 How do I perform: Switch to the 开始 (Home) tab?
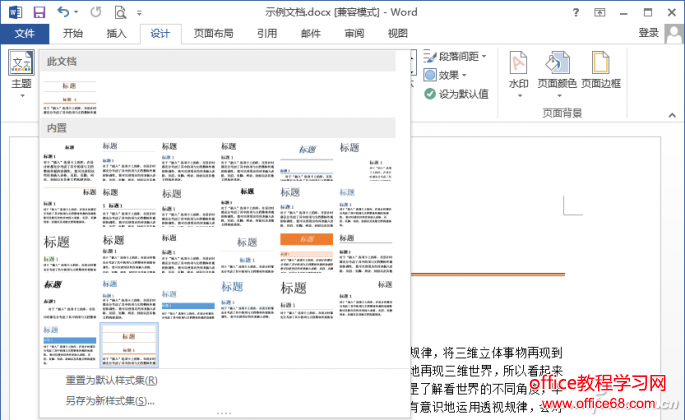click(x=73, y=33)
